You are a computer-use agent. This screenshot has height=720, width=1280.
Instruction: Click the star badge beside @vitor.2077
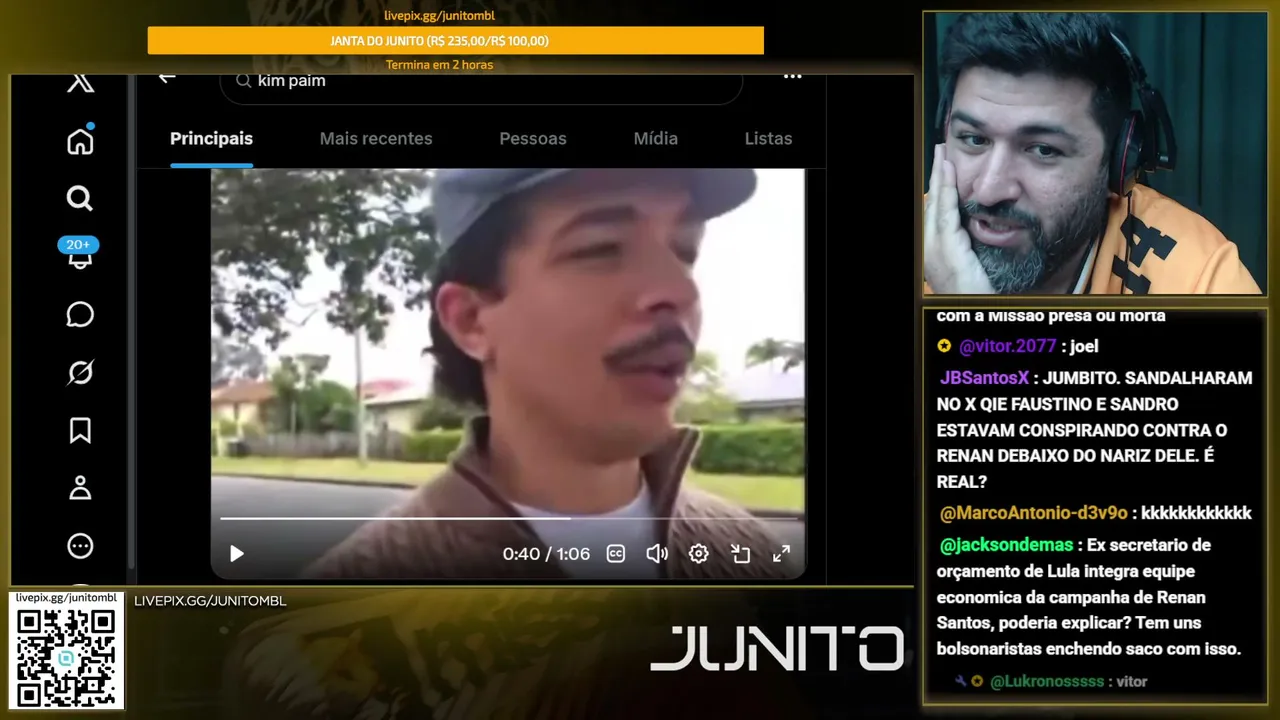(x=944, y=346)
